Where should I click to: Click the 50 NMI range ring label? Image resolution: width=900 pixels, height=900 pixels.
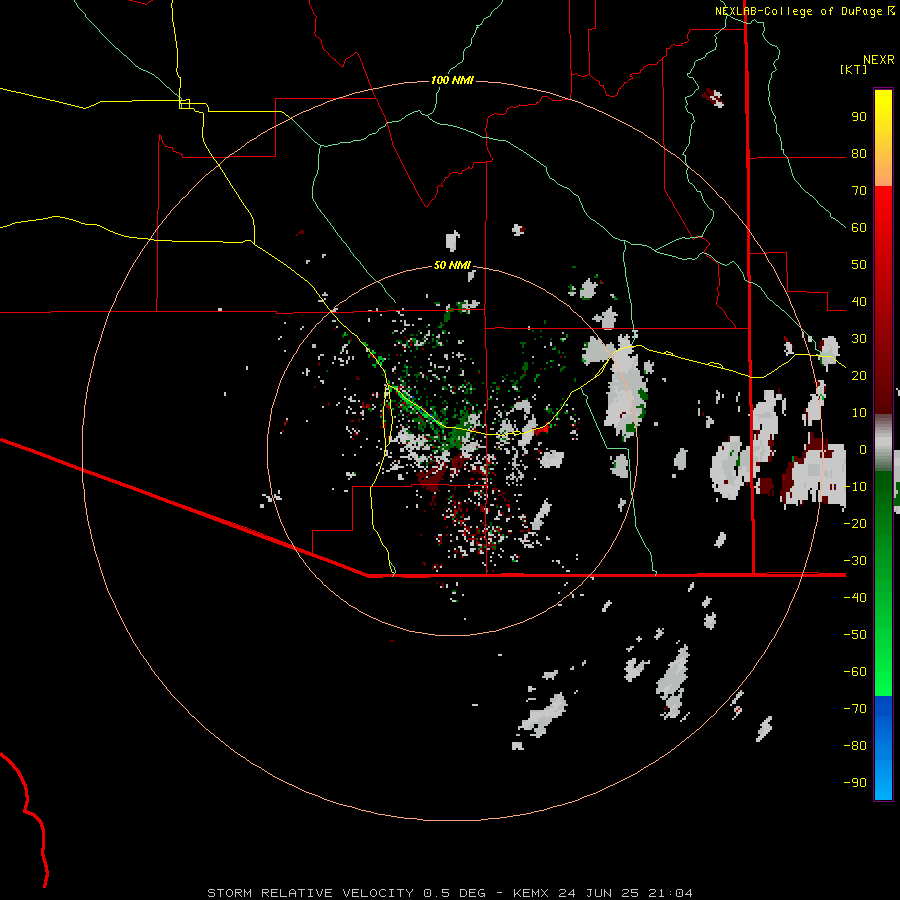click(x=452, y=265)
